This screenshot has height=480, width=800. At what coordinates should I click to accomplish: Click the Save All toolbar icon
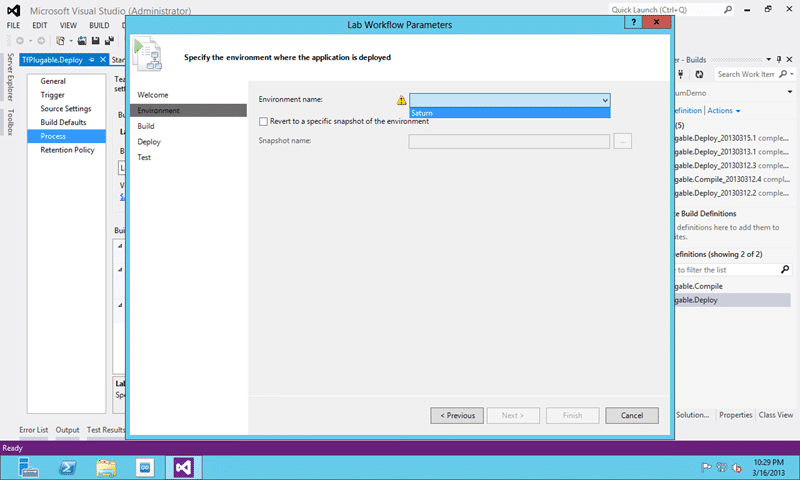pos(109,41)
